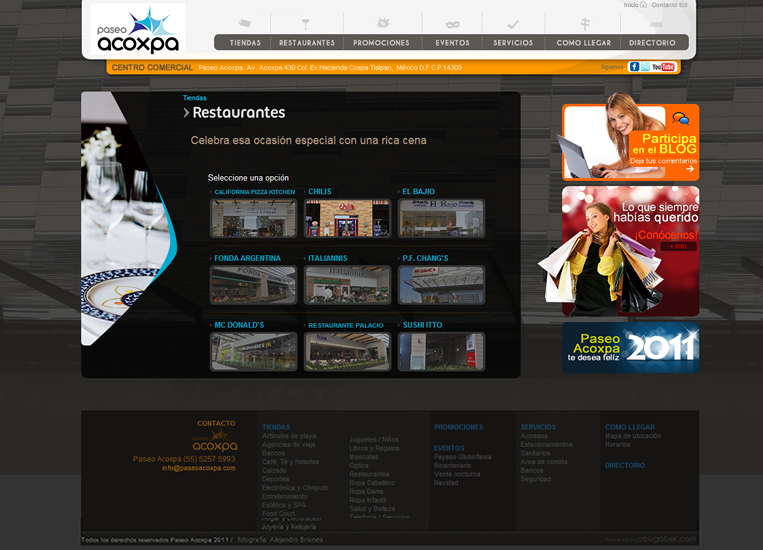This screenshot has width=763, height=550.
Task: Click the Mc Donald's storefront thumbnail
Action: (x=254, y=351)
